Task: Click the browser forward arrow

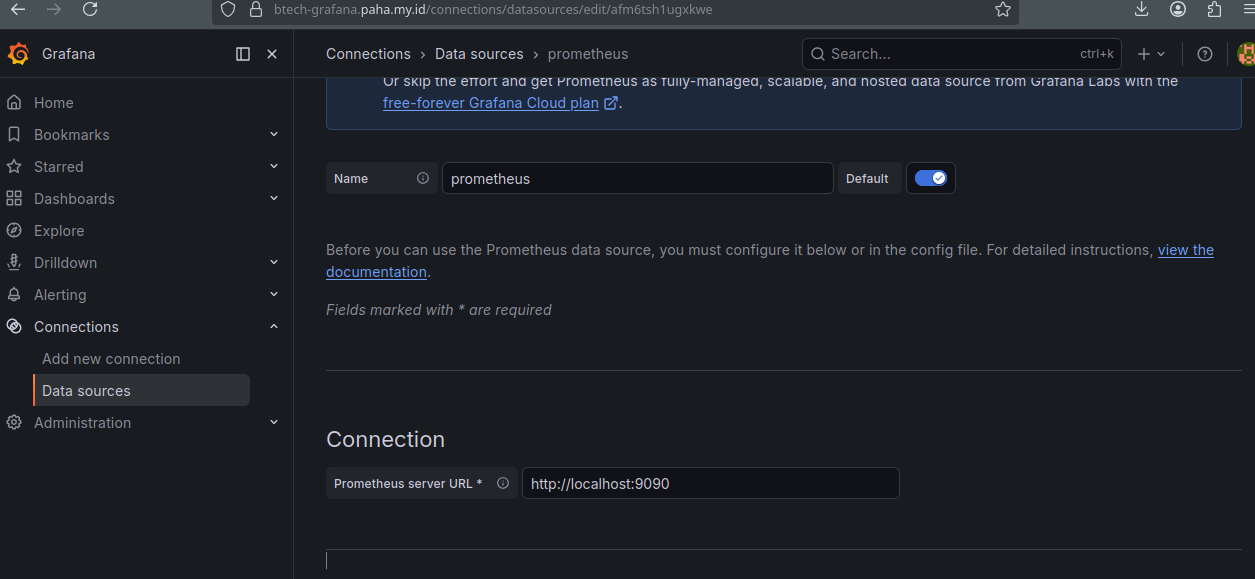Action: (x=54, y=9)
